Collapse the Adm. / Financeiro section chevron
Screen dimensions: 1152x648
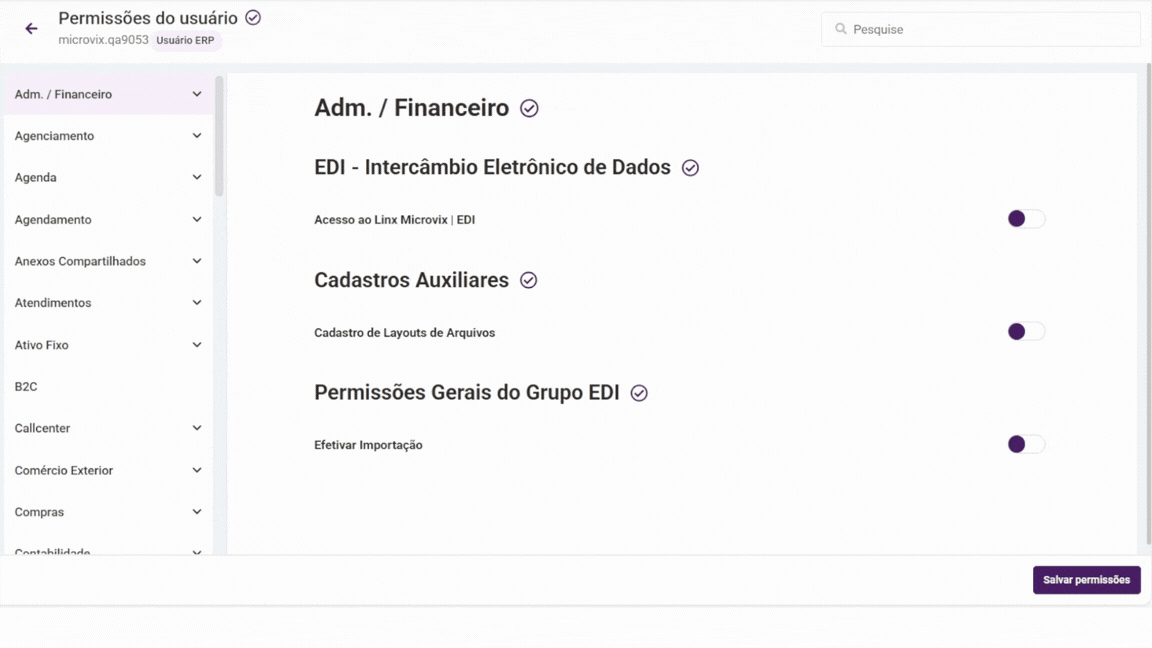pyautogui.click(x=197, y=94)
